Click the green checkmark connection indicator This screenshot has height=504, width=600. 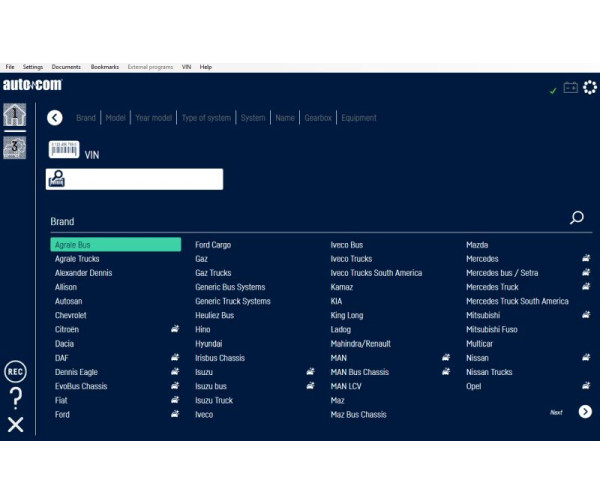click(553, 91)
